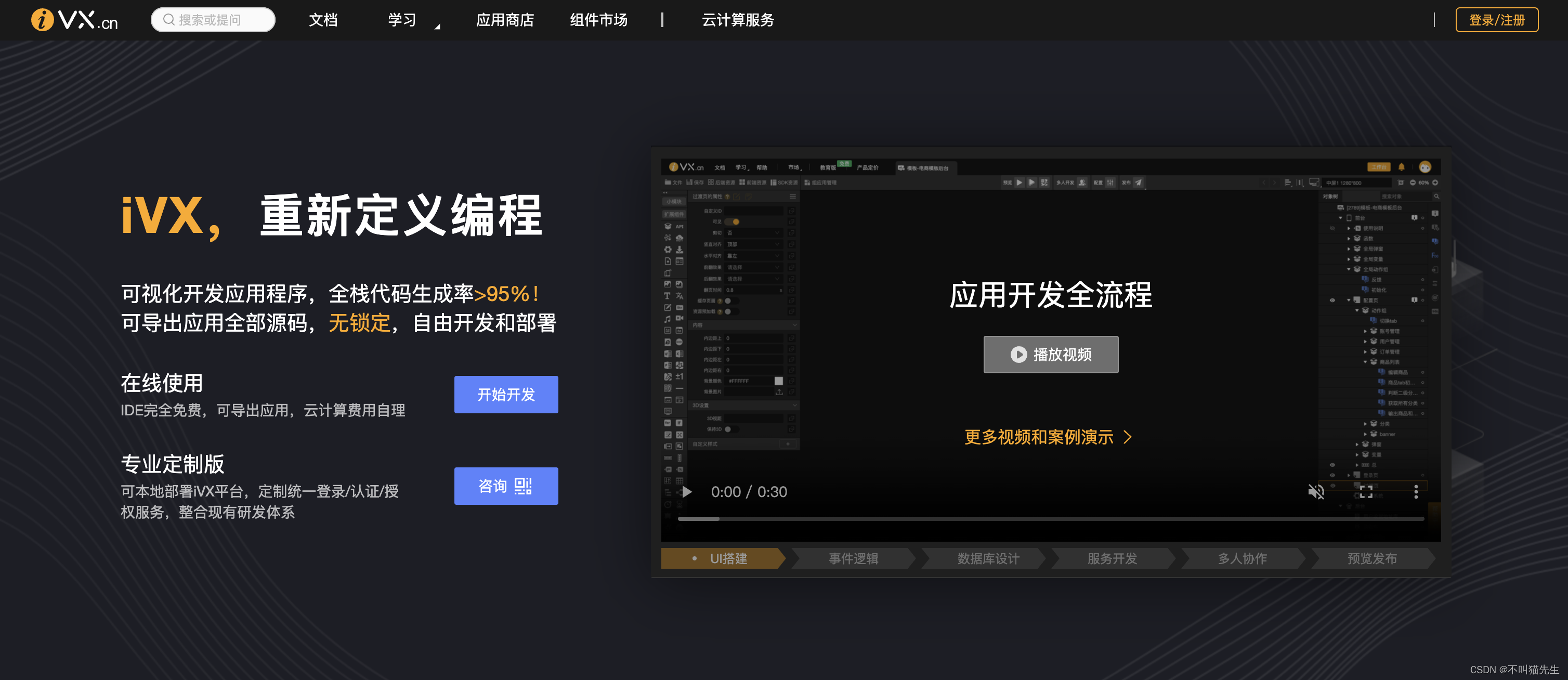Open the 应用商店 menu item
The image size is (1568, 680).
[505, 20]
